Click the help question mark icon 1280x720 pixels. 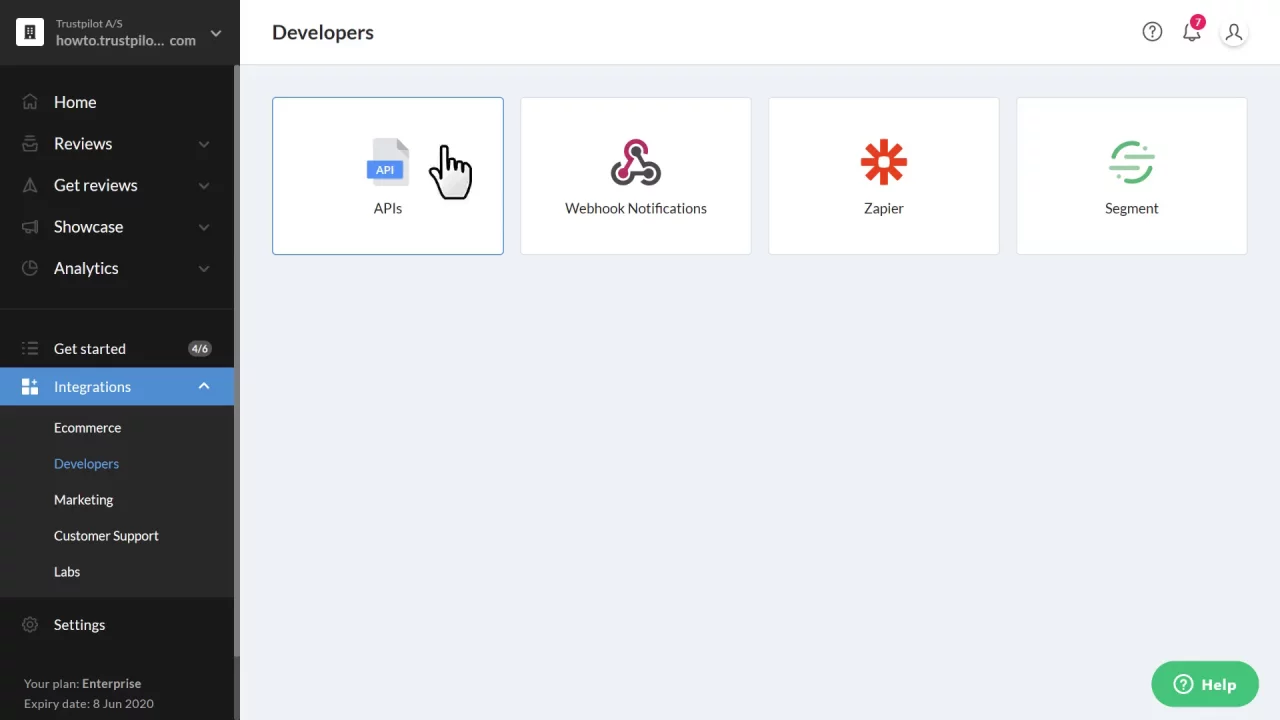[1152, 32]
